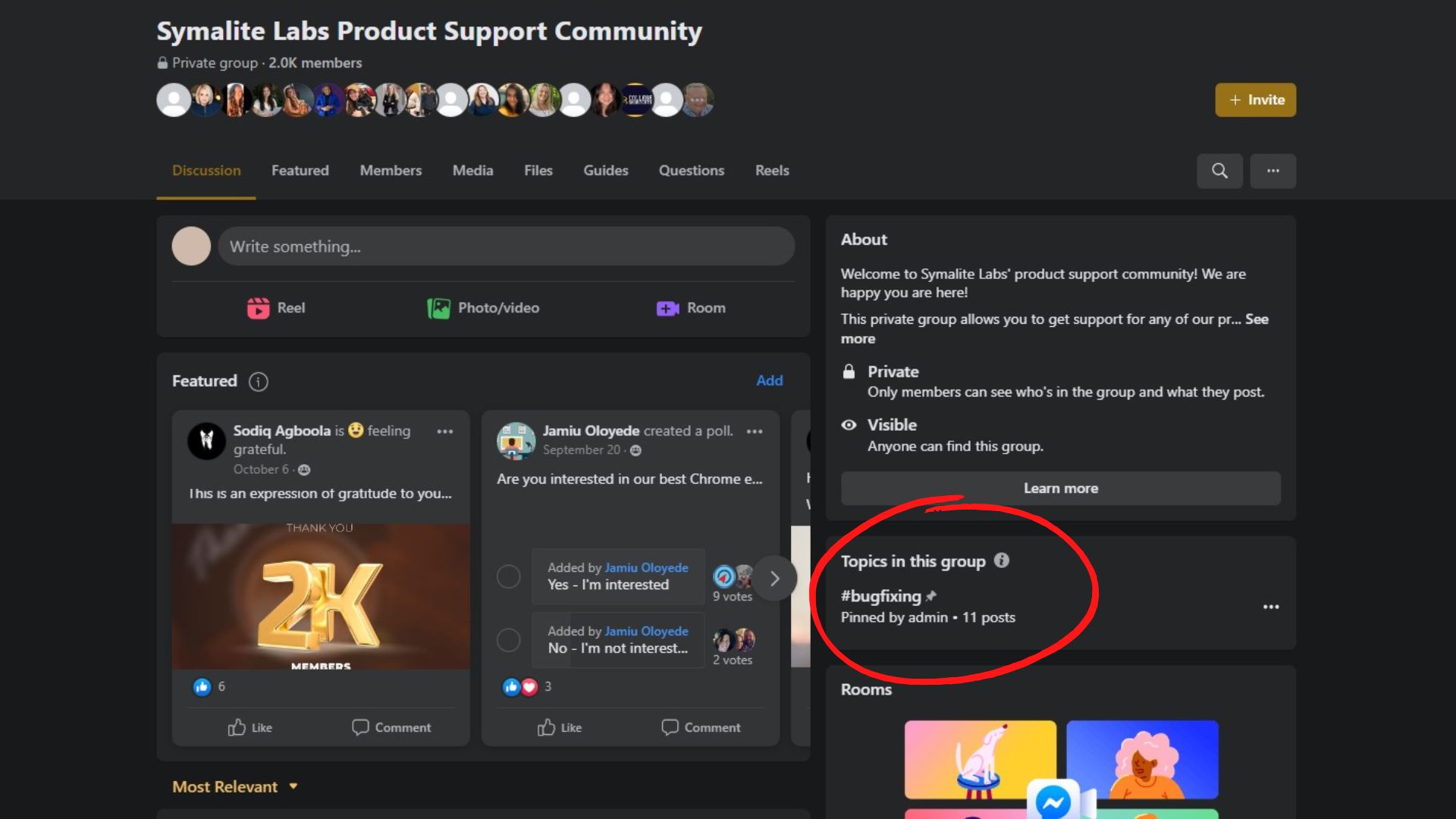Click the Featured info circle icon
Image resolution: width=1456 pixels, height=819 pixels.
259,381
